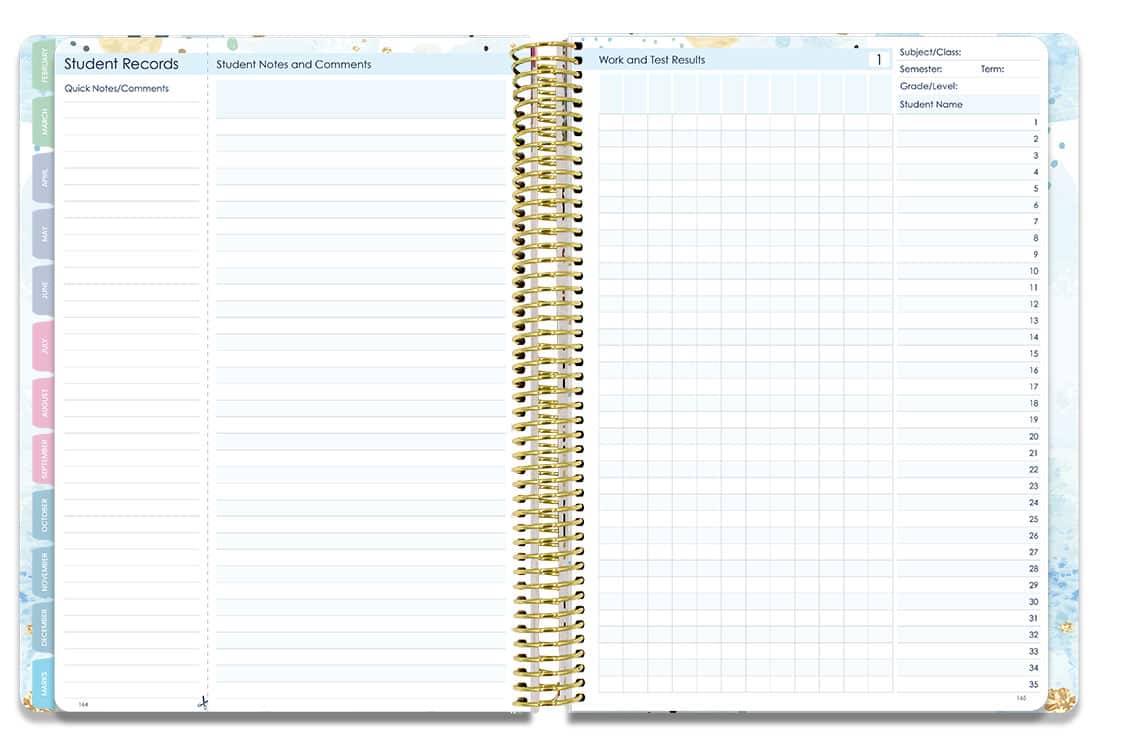The width and height of the screenshot is (1136, 750).
Task: Open the June tab
Action: [x=41, y=292]
